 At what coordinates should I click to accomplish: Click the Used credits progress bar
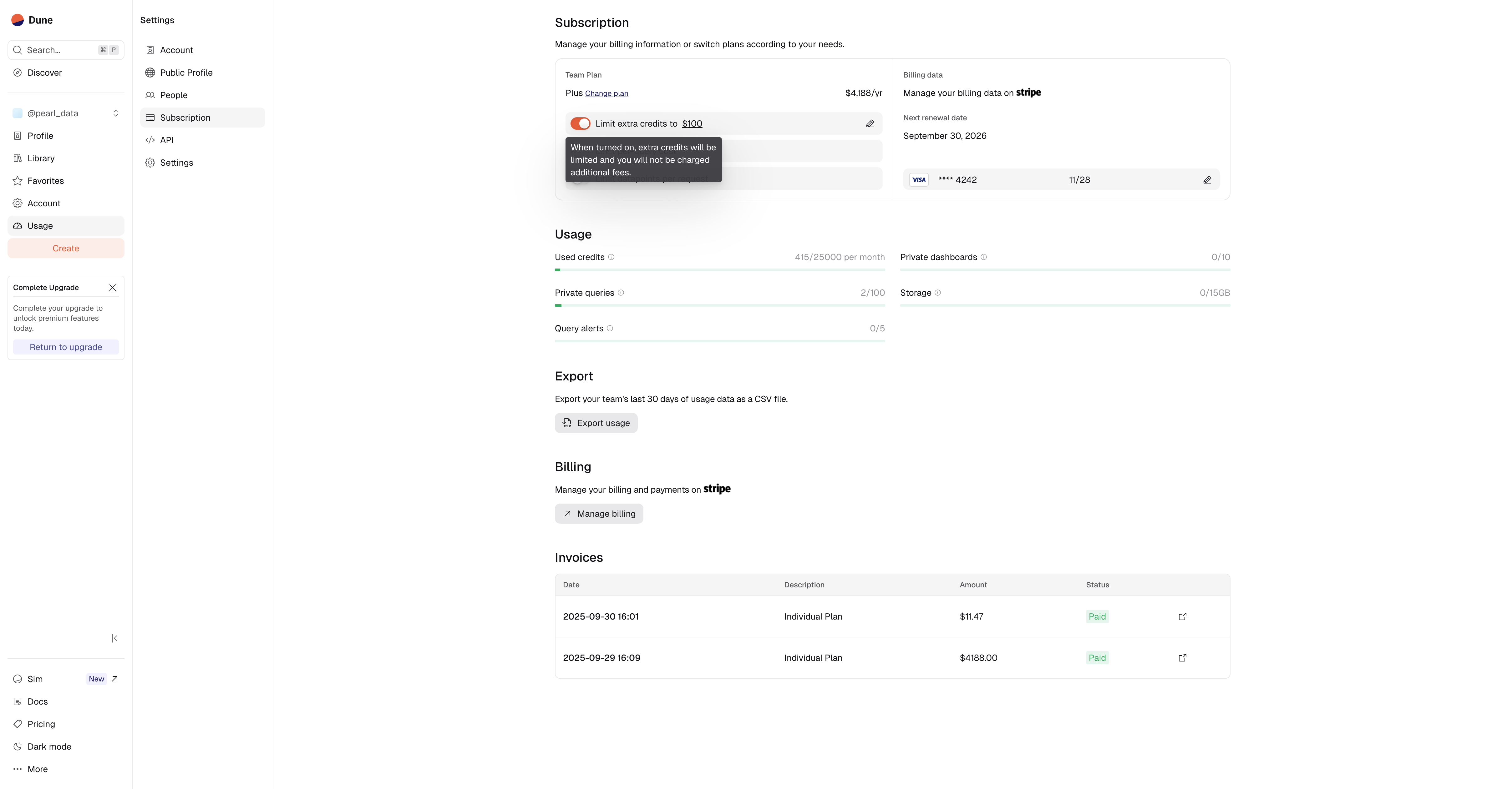720,270
